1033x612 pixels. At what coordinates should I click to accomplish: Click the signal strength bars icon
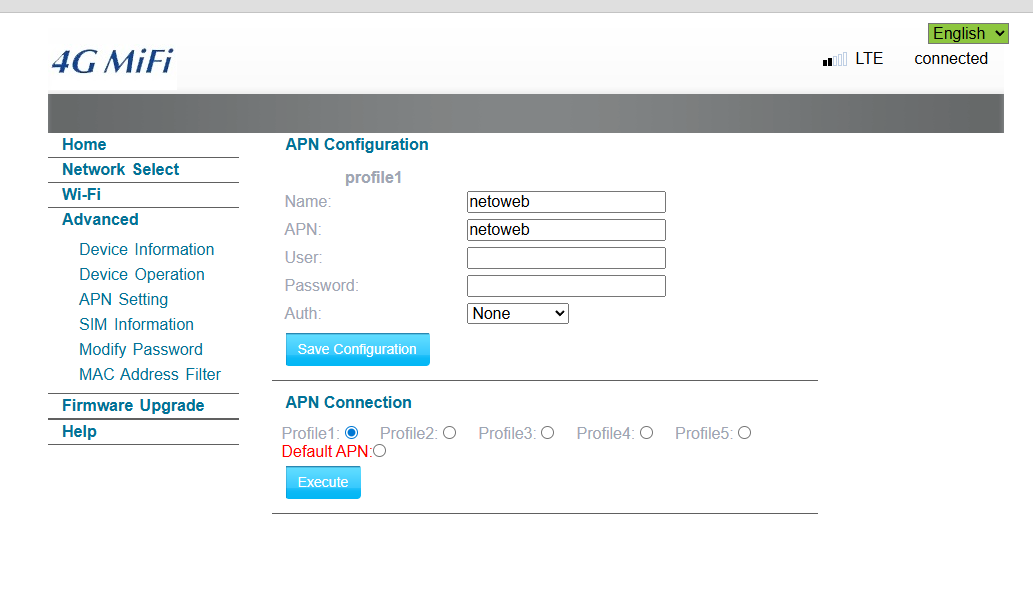834,59
